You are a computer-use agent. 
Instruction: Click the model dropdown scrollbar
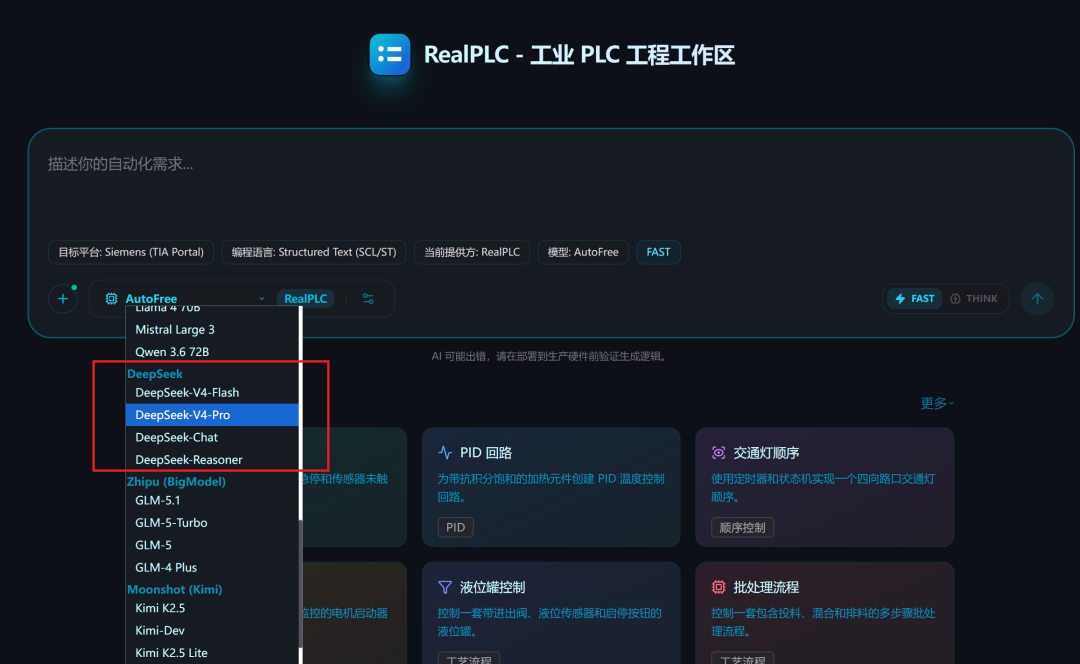300,582
